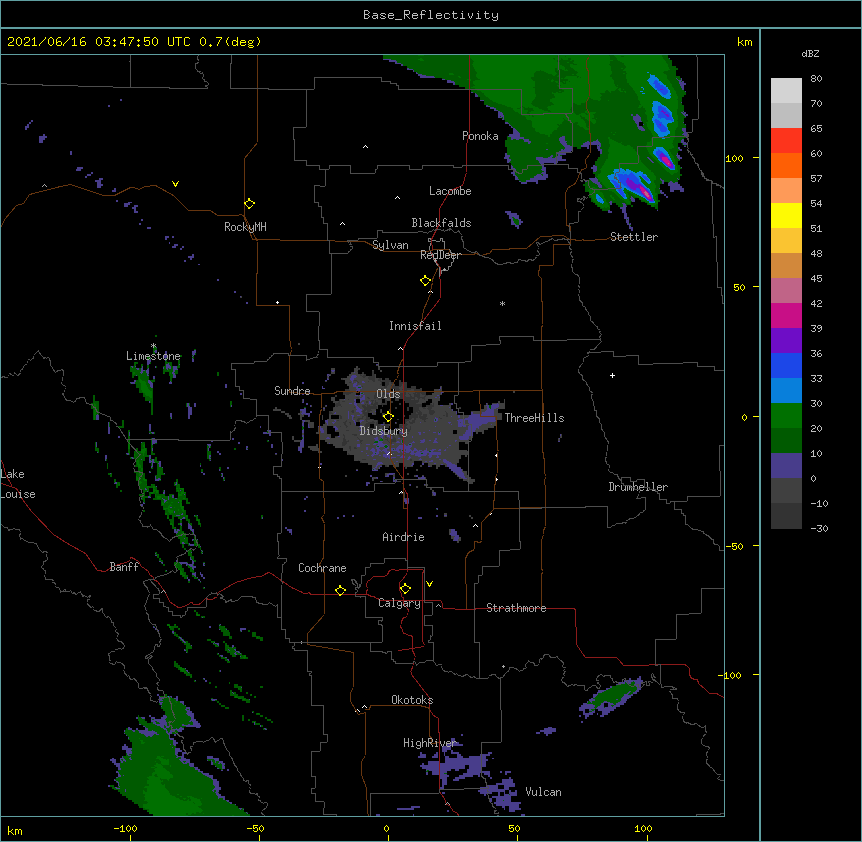The width and height of the screenshot is (862, 842).
Task: Click the Stettler label
Action: (634, 237)
